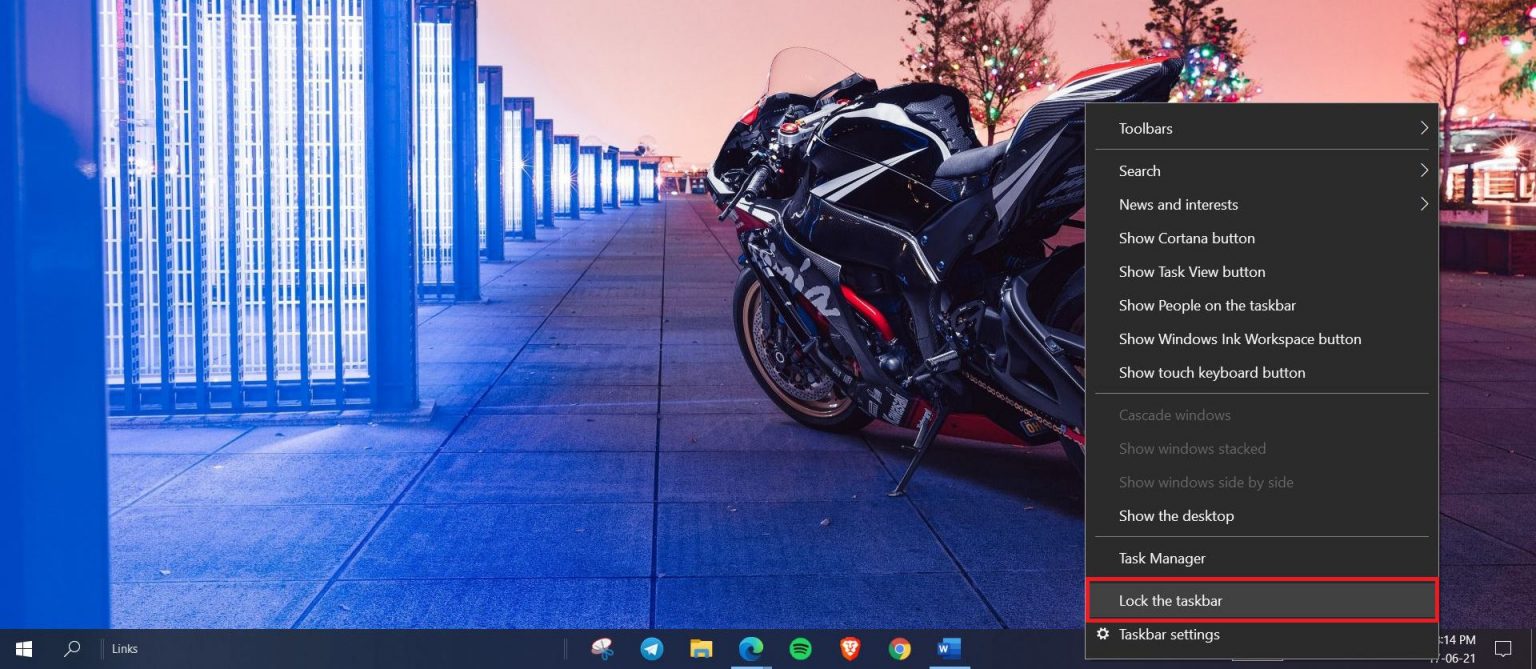Launch Telegram from the taskbar
Screen dimensions: 1536x669
tap(652, 648)
